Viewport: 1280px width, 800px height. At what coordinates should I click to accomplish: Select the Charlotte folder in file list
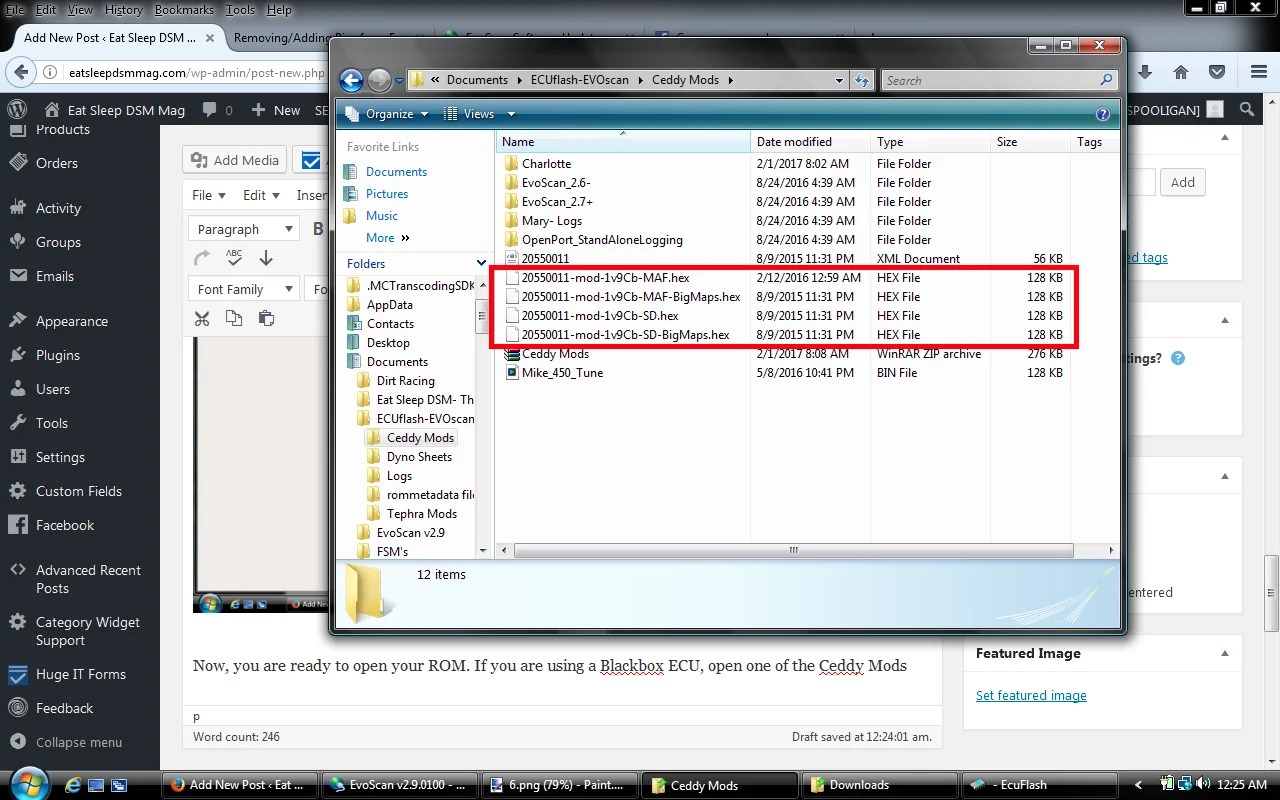tap(546, 163)
